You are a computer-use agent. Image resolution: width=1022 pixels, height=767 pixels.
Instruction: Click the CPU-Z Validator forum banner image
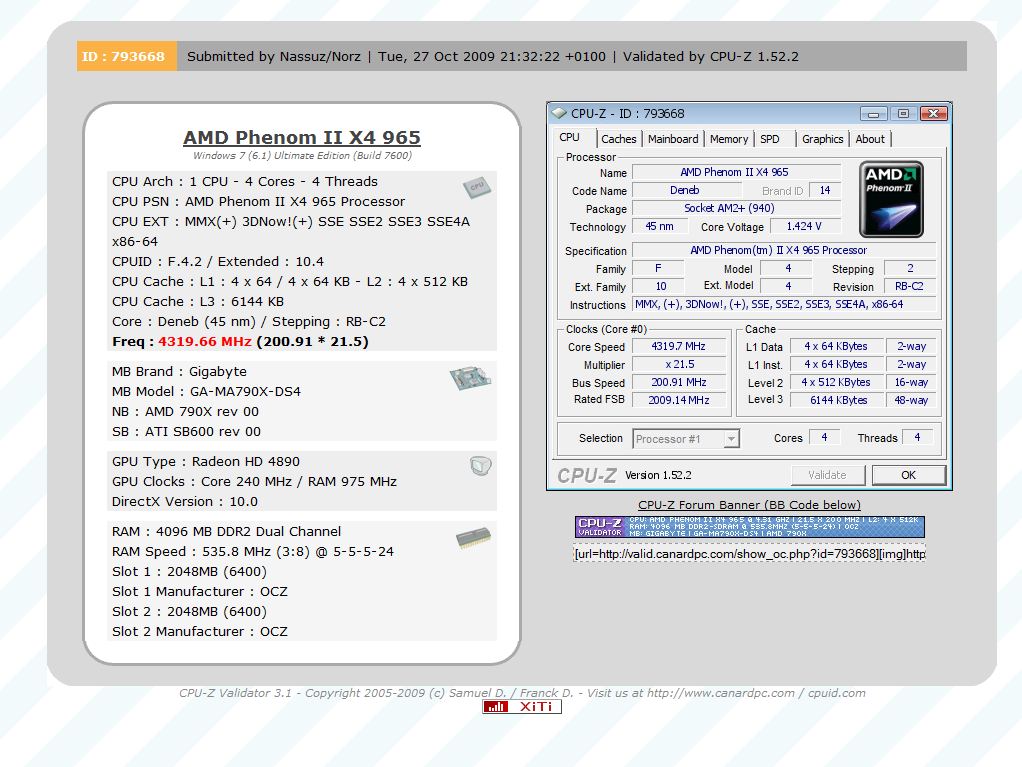point(750,527)
